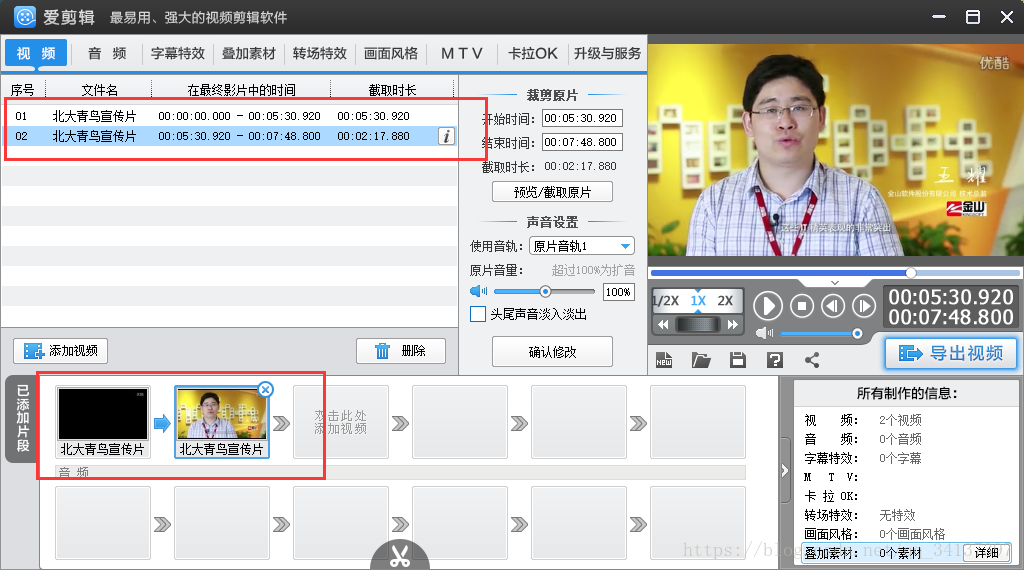1024x570 pixels.
Task: Stop the video playback
Action: point(802,306)
